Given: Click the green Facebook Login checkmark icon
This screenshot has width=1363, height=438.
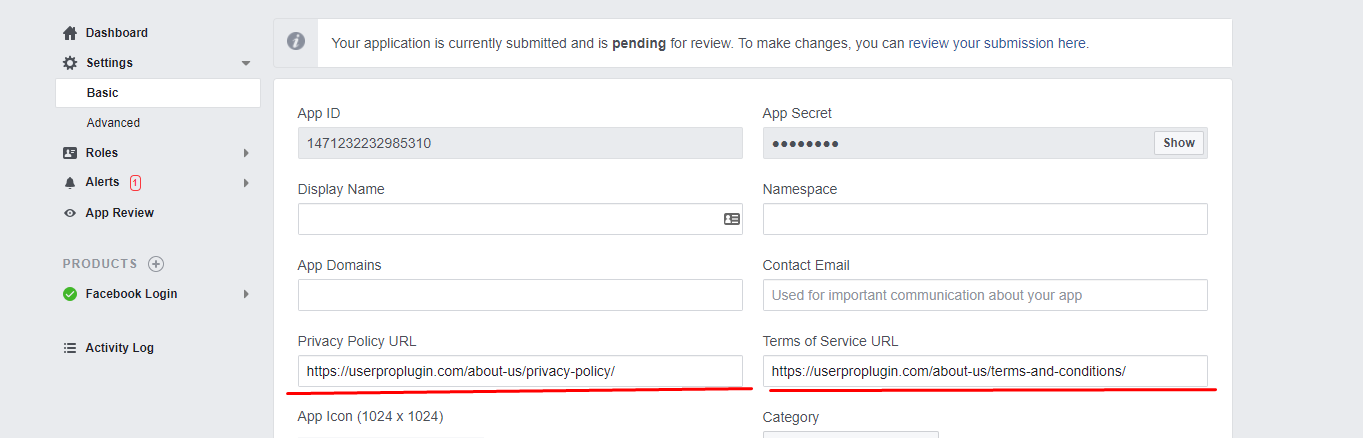Looking at the screenshot, I should click(x=70, y=294).
